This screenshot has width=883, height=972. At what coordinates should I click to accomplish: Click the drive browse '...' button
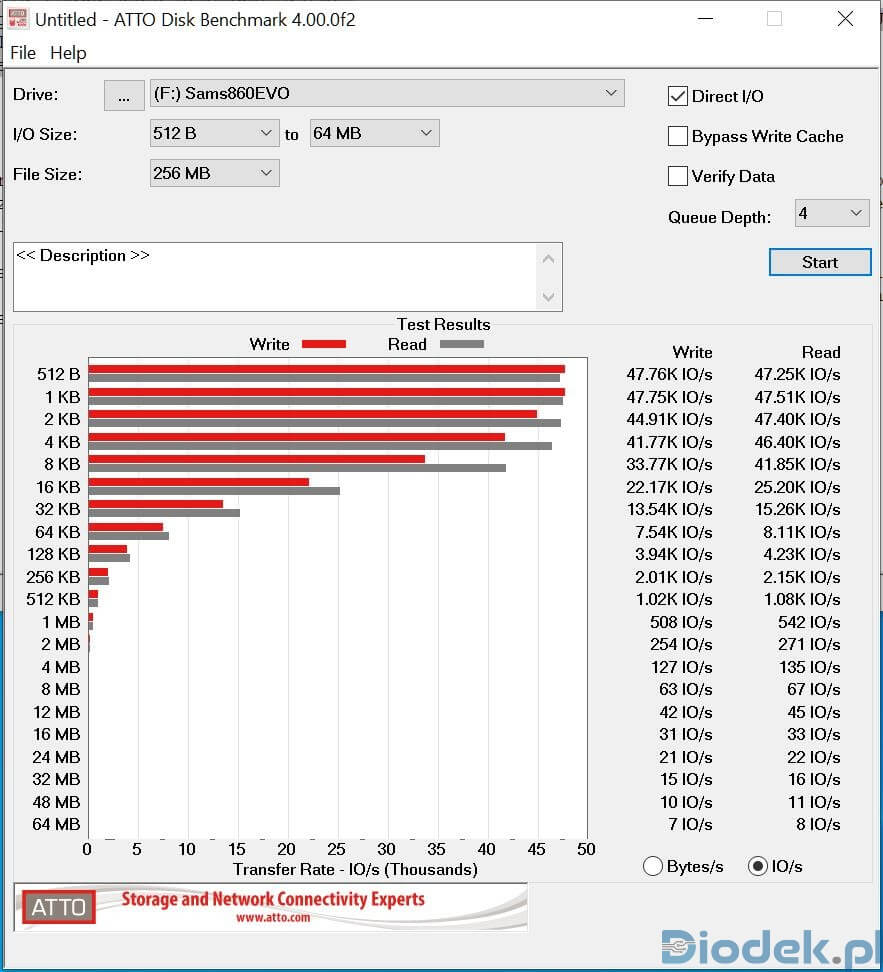pyautogui.click(x=124, y=95)
